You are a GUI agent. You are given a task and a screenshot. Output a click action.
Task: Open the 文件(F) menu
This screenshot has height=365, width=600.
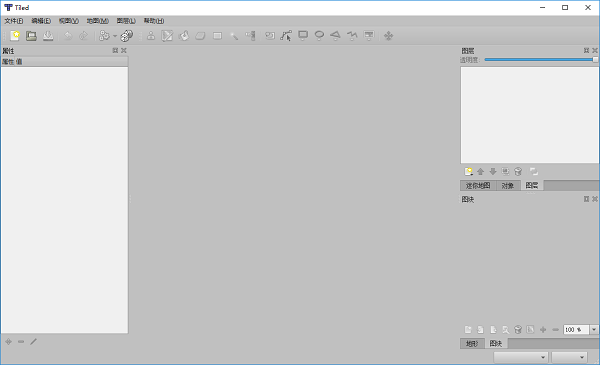pos(14,21)
